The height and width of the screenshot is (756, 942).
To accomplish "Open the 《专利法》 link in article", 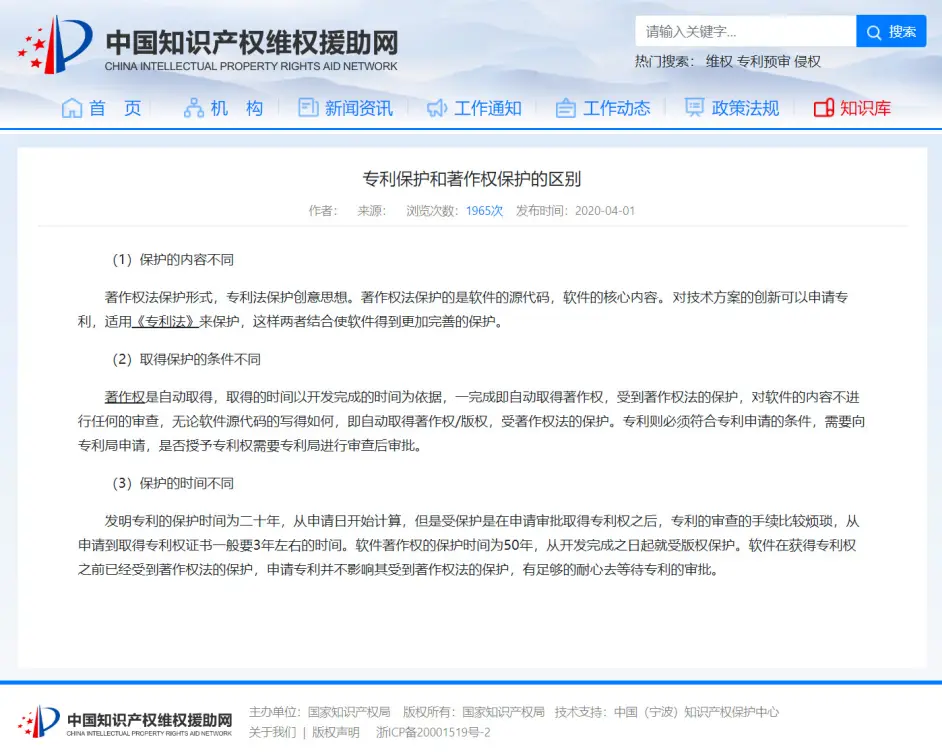I will pyautogui.click(x=165, y=322).
